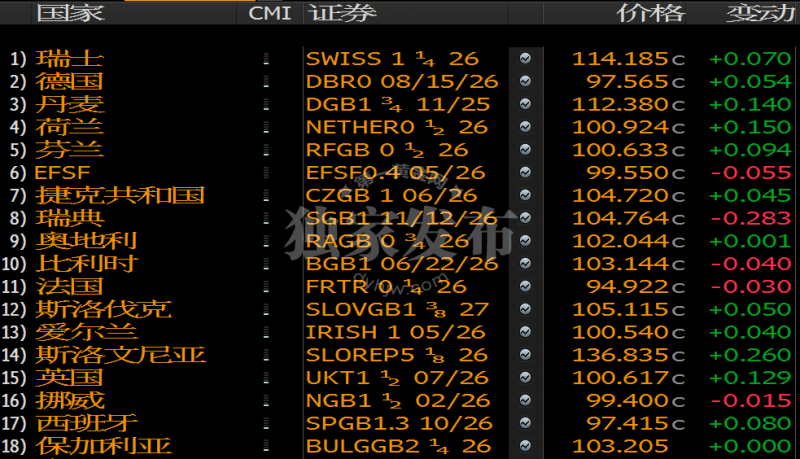This screenshot has width=800, height=459.
Task: Select the 捷克共和国 country entry
Action: [119, 195]
